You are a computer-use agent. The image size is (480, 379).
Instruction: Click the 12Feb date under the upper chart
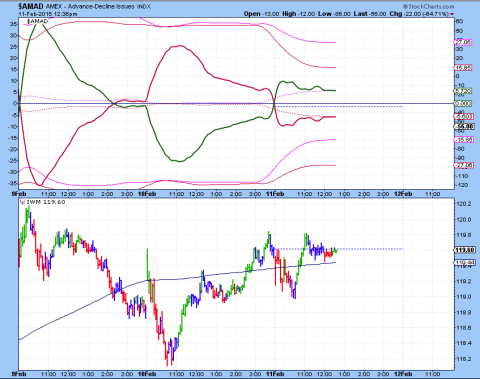point(403,194)
